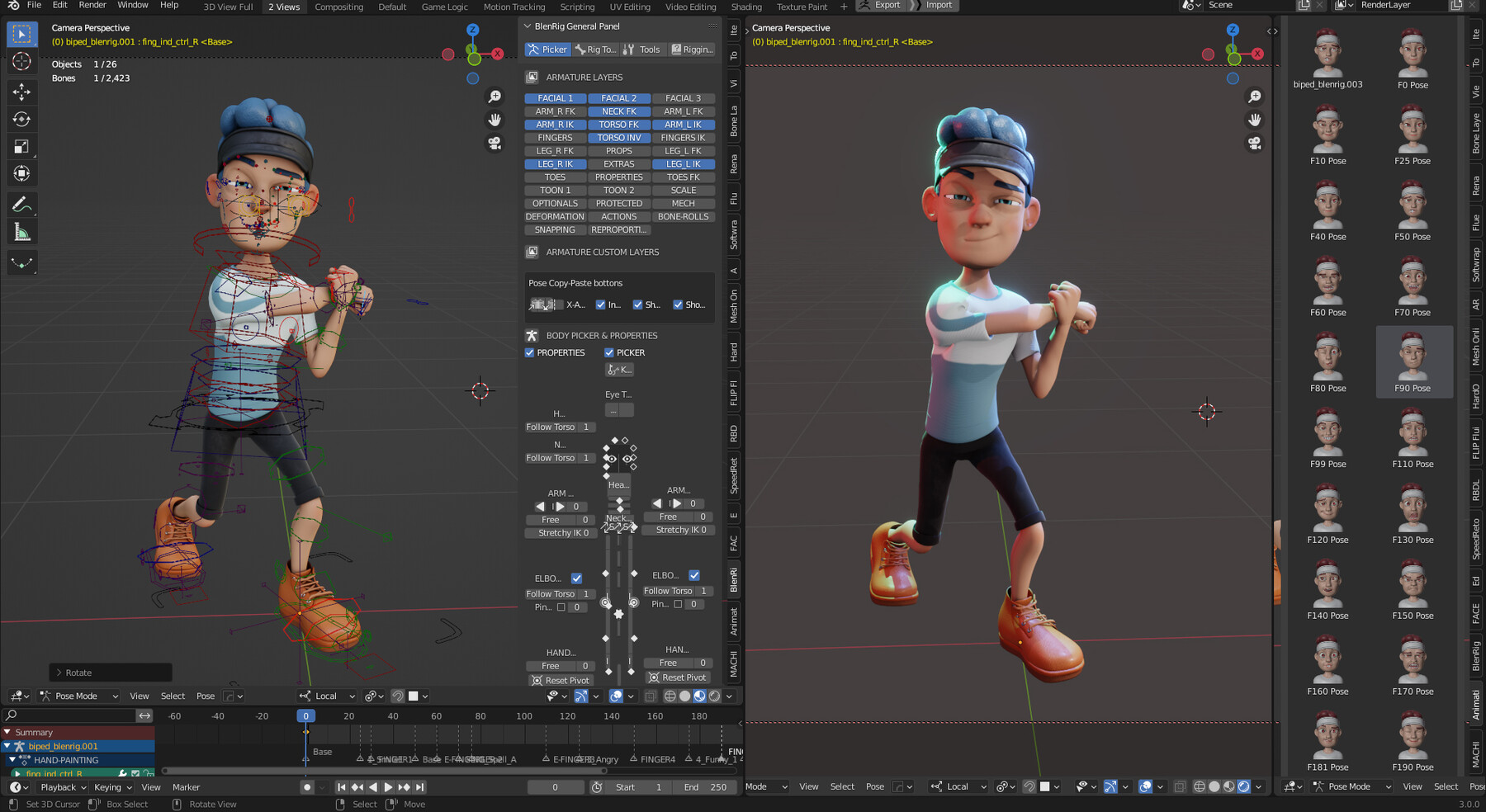This screenshot has height=812, width=1486.
Task: Activate the Annotate pencil tool
Action: [22, 204]
